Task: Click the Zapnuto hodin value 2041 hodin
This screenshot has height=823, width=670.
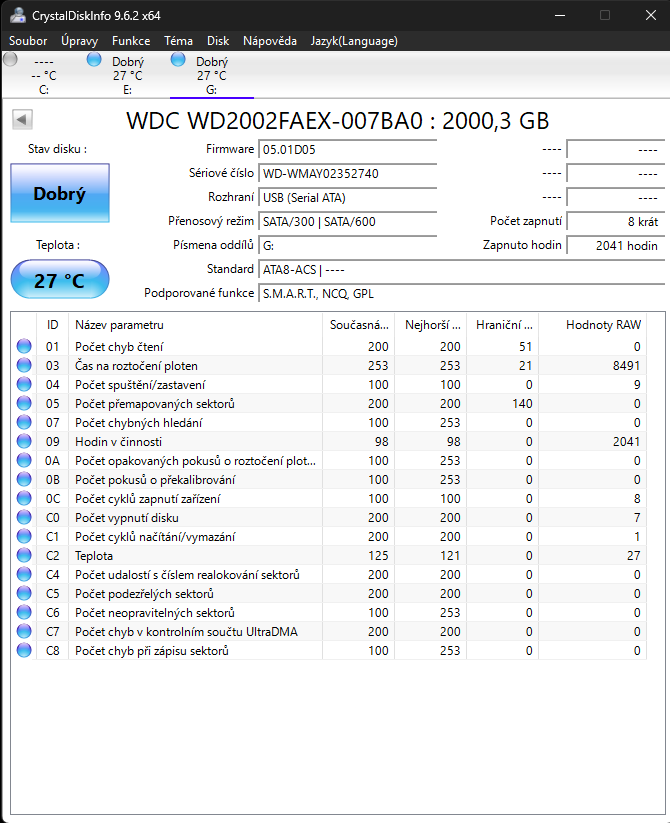Action: (616, 246)
